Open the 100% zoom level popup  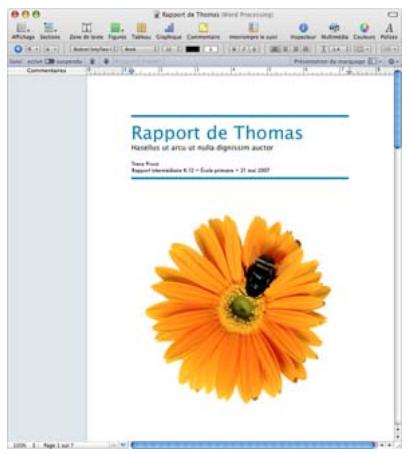[24, 445]
